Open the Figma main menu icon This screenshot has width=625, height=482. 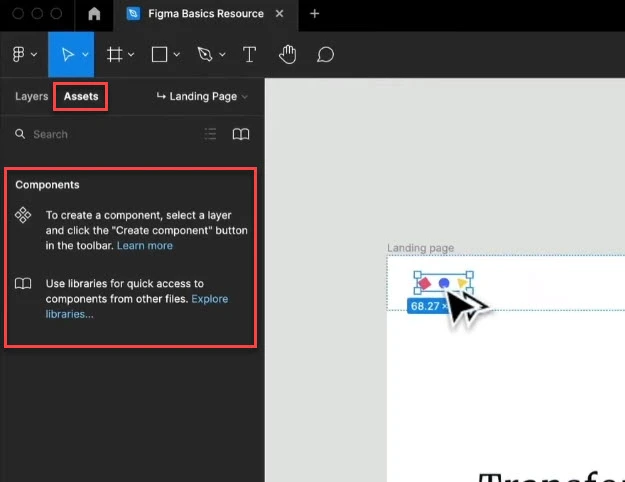pos(18,54)
